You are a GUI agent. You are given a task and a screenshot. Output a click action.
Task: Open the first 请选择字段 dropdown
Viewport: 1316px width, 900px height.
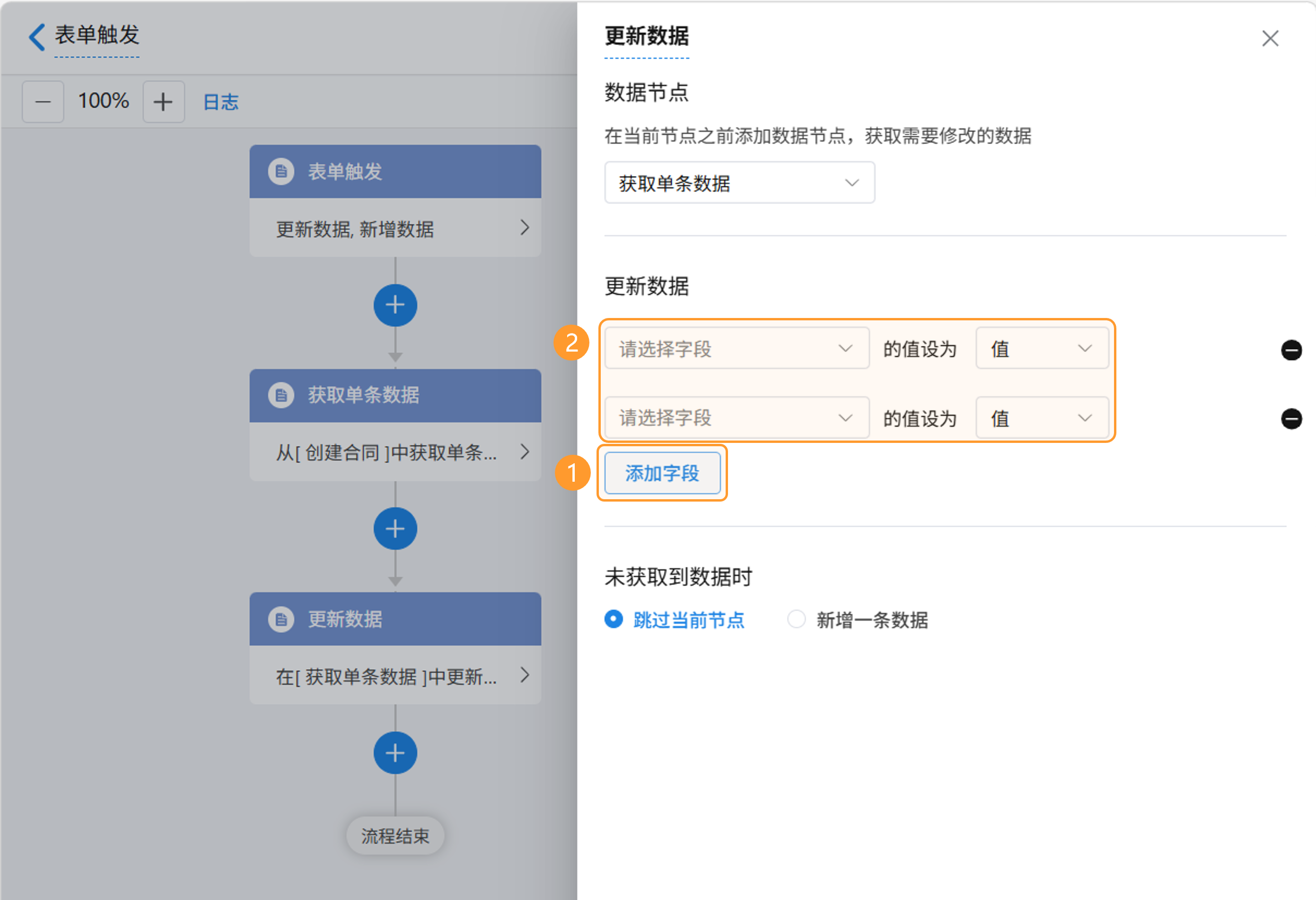(x=736, y=349)
